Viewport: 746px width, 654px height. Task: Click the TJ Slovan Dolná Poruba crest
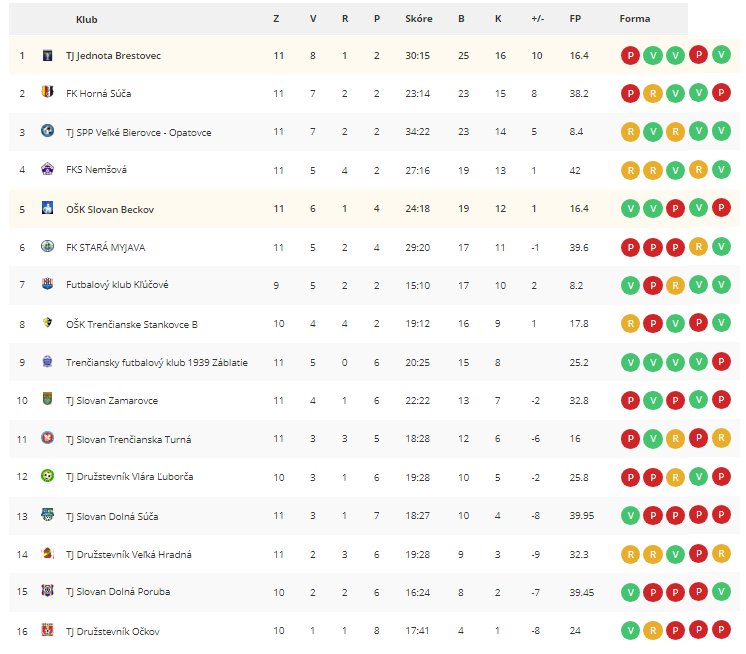pos(47,590)
